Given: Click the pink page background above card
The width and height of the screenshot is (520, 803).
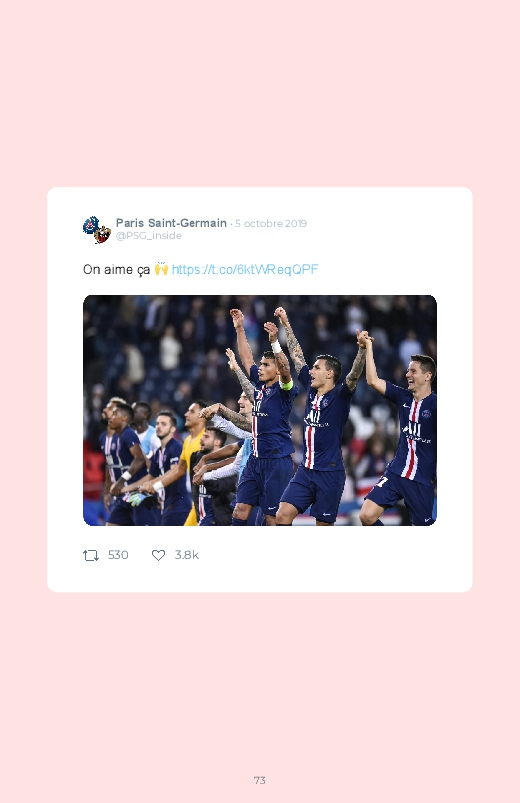Looking at the screenshot, I should 260,92.
